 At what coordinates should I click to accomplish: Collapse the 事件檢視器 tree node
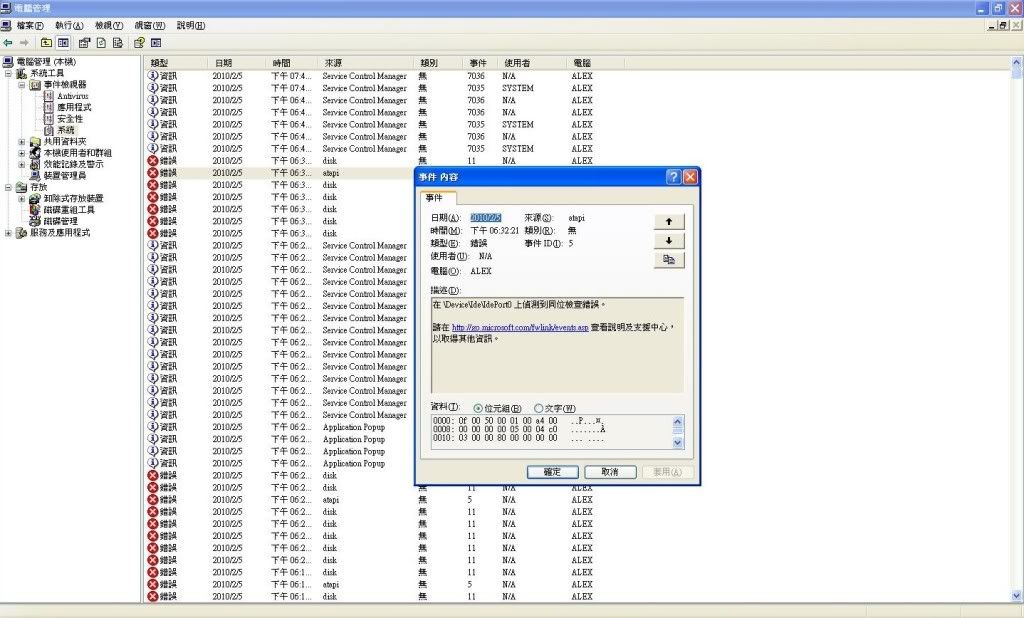22,85
